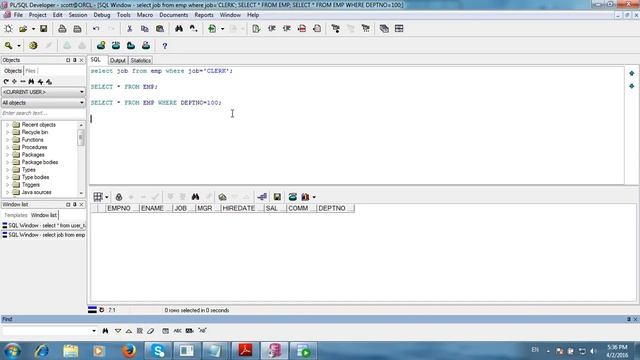Viewport: 640px width, 360px height.
Task: Click result grid binoculars search icon
Action: coord(196,197)
